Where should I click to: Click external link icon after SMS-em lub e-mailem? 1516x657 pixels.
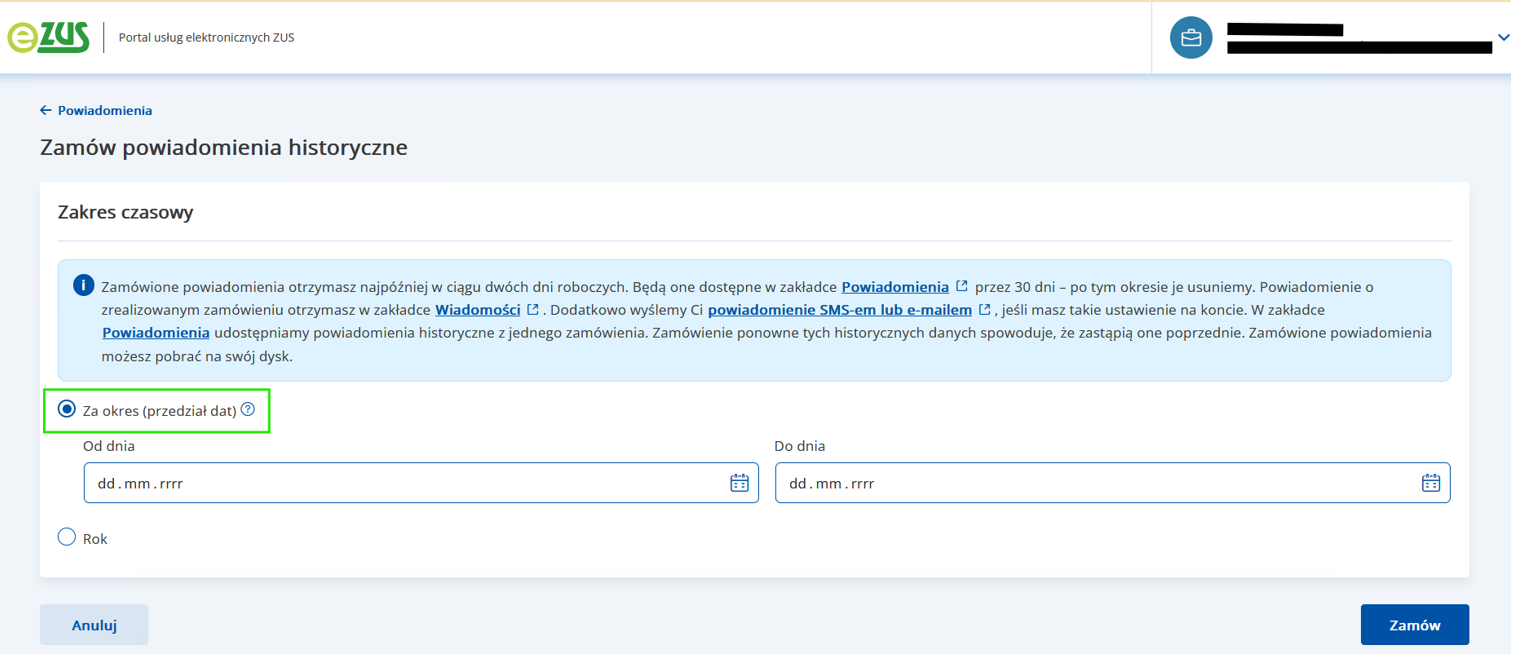[985, 310]
